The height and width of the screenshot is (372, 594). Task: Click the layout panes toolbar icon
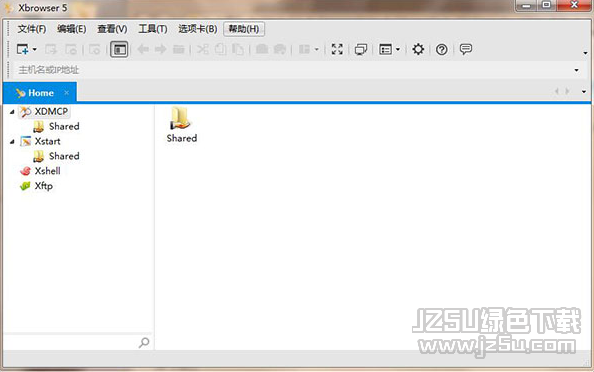pyautogui.click(x=304, y=50)
